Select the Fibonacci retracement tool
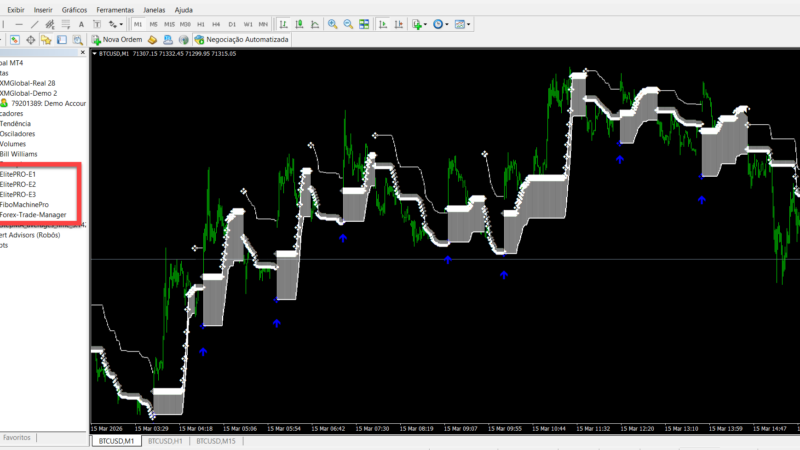800x450 pixels. tap(66, 24)
